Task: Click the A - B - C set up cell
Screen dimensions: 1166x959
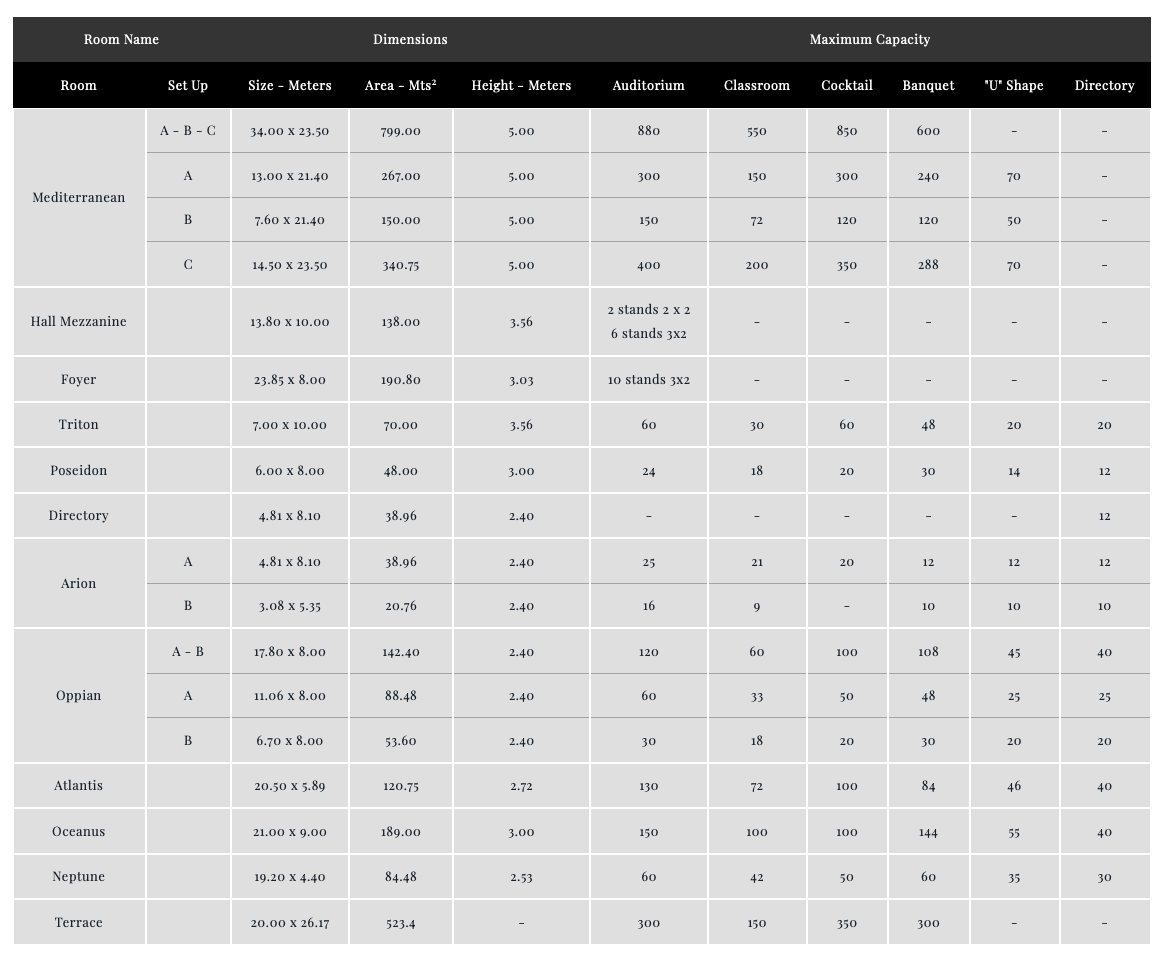Action: 188,131
